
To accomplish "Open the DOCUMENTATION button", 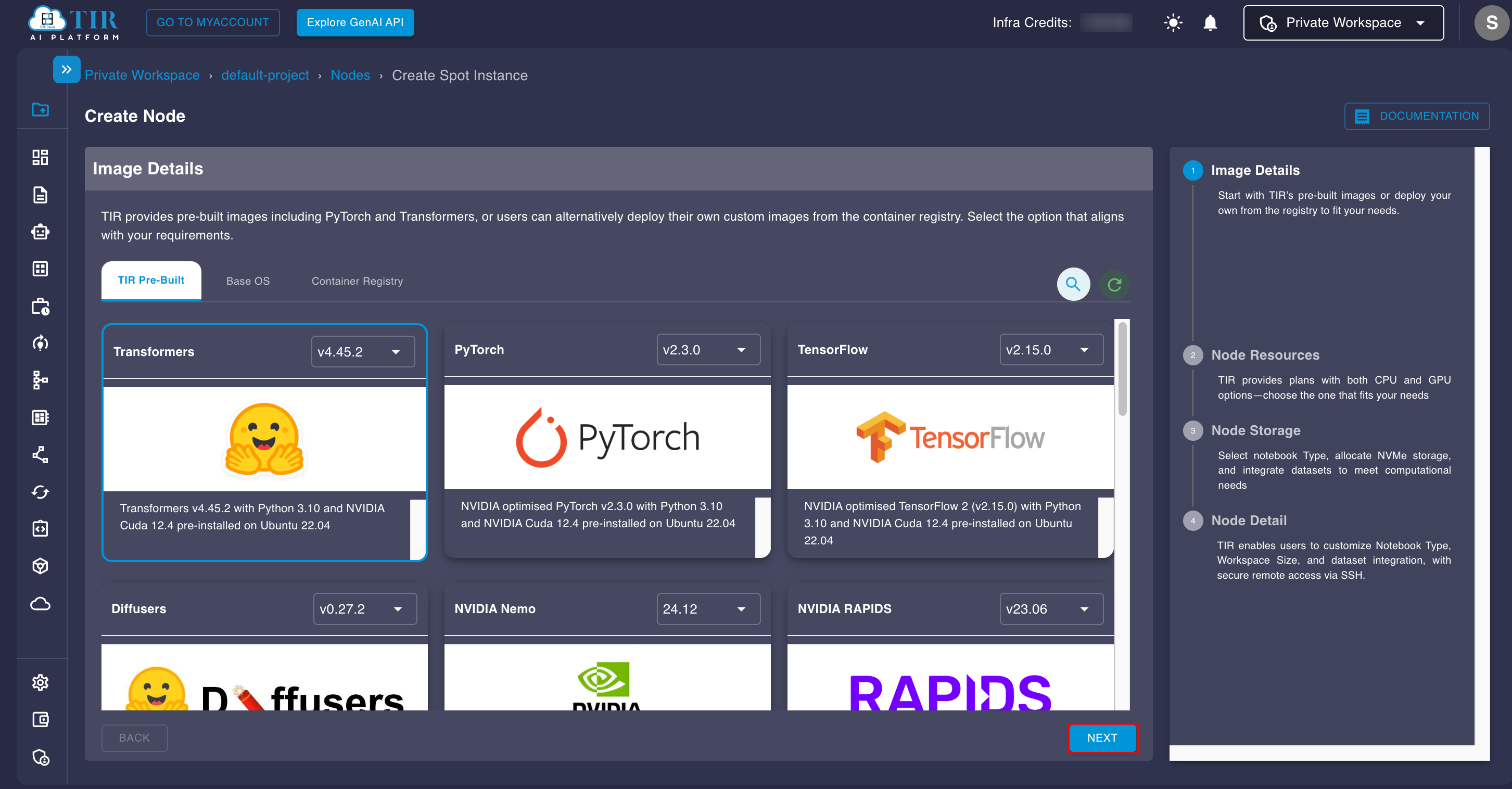I will pos(1416,116).
